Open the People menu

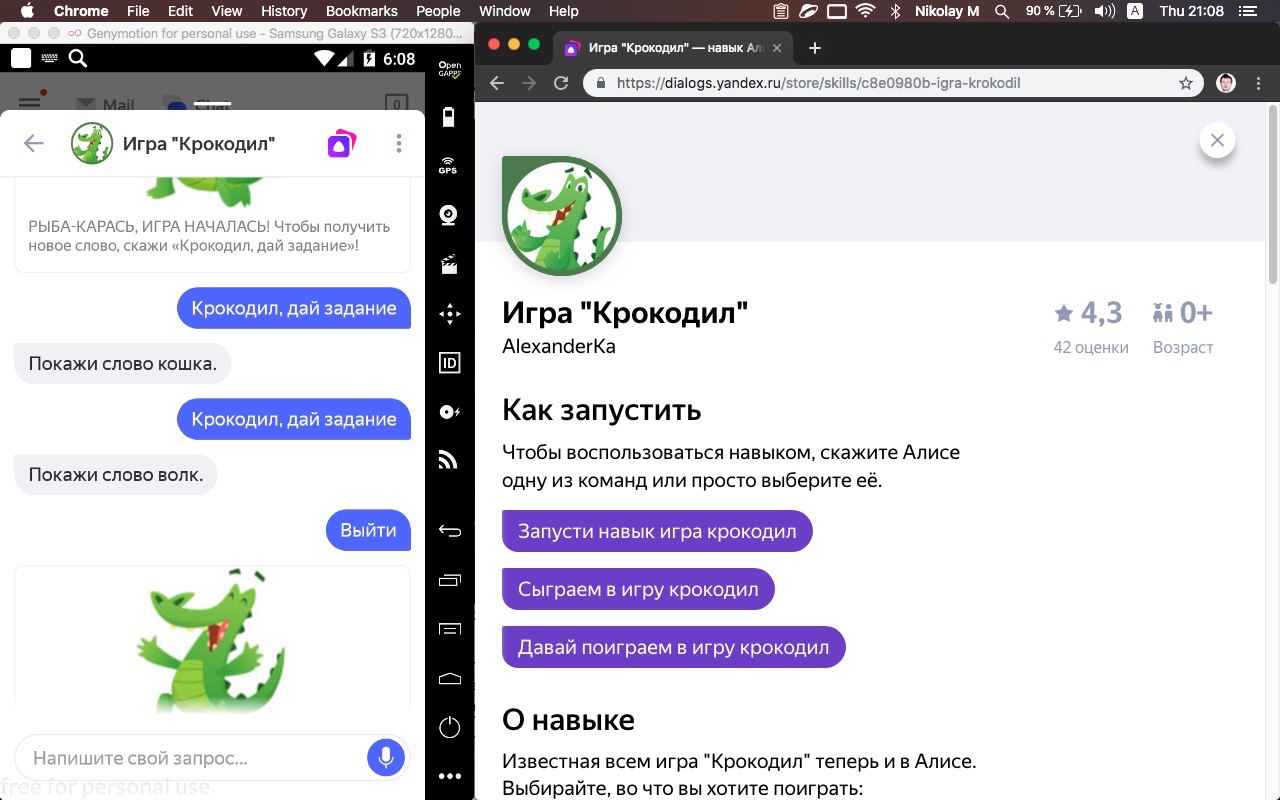438,11
